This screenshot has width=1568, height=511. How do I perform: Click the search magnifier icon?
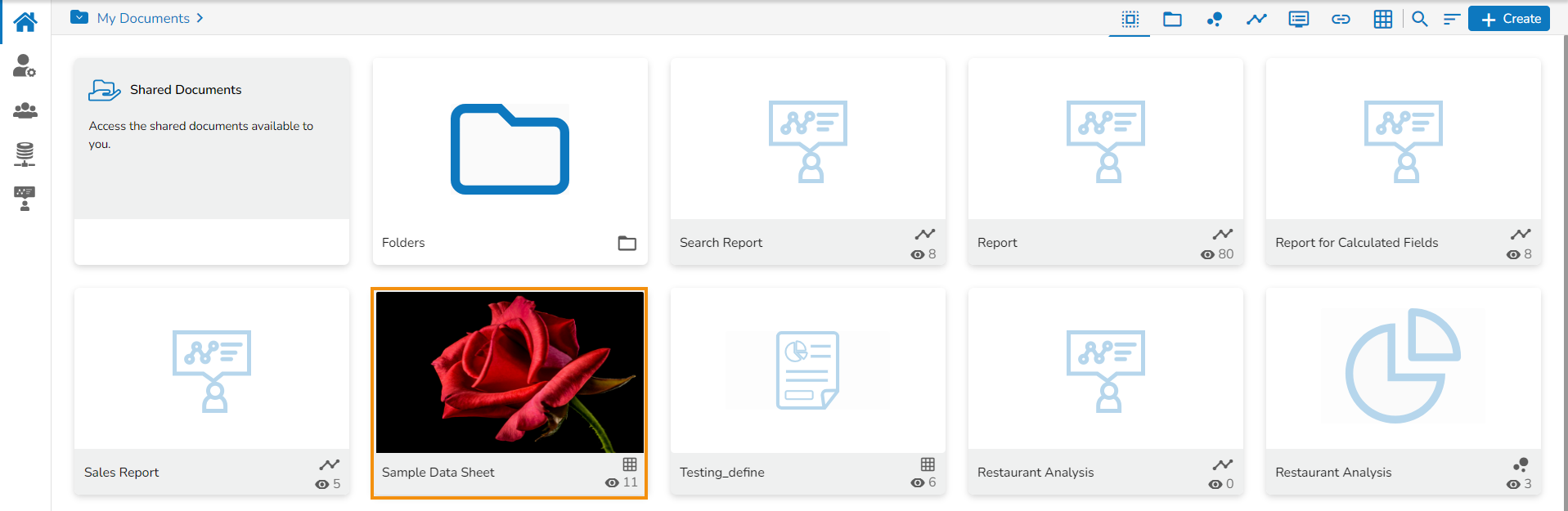[1420, 19]
